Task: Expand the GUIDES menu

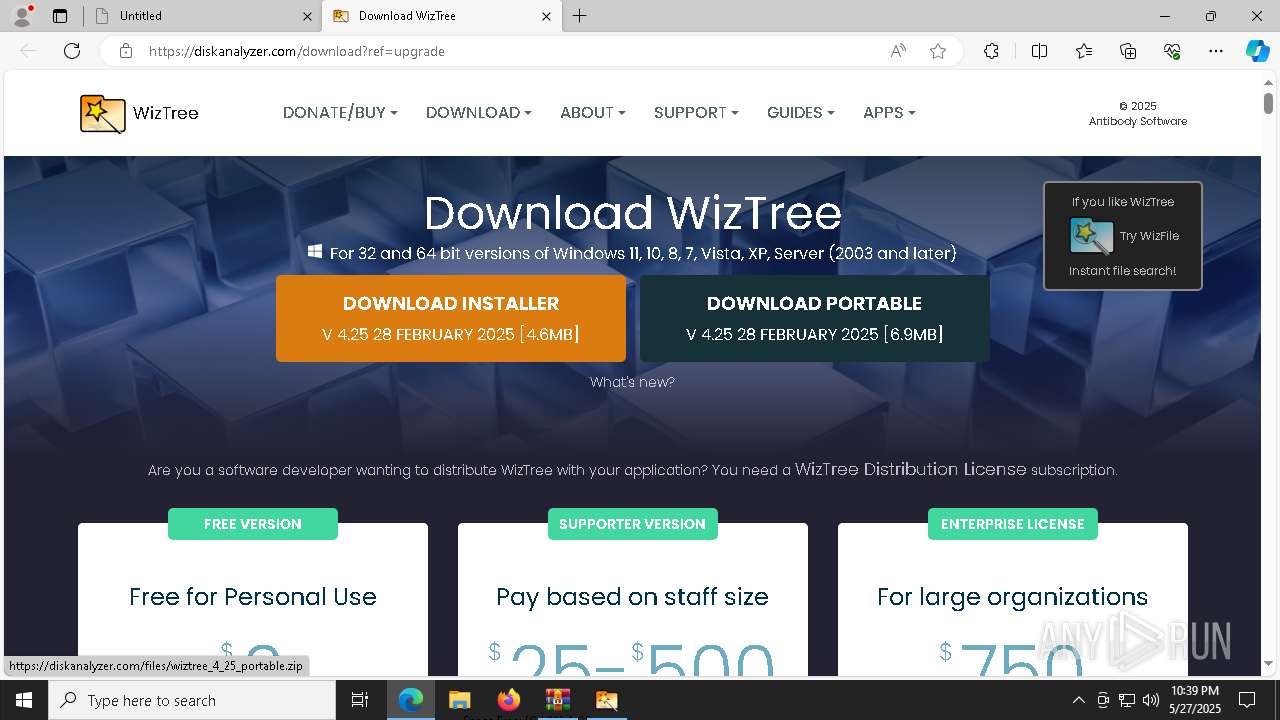Action: tap(801, 113)
